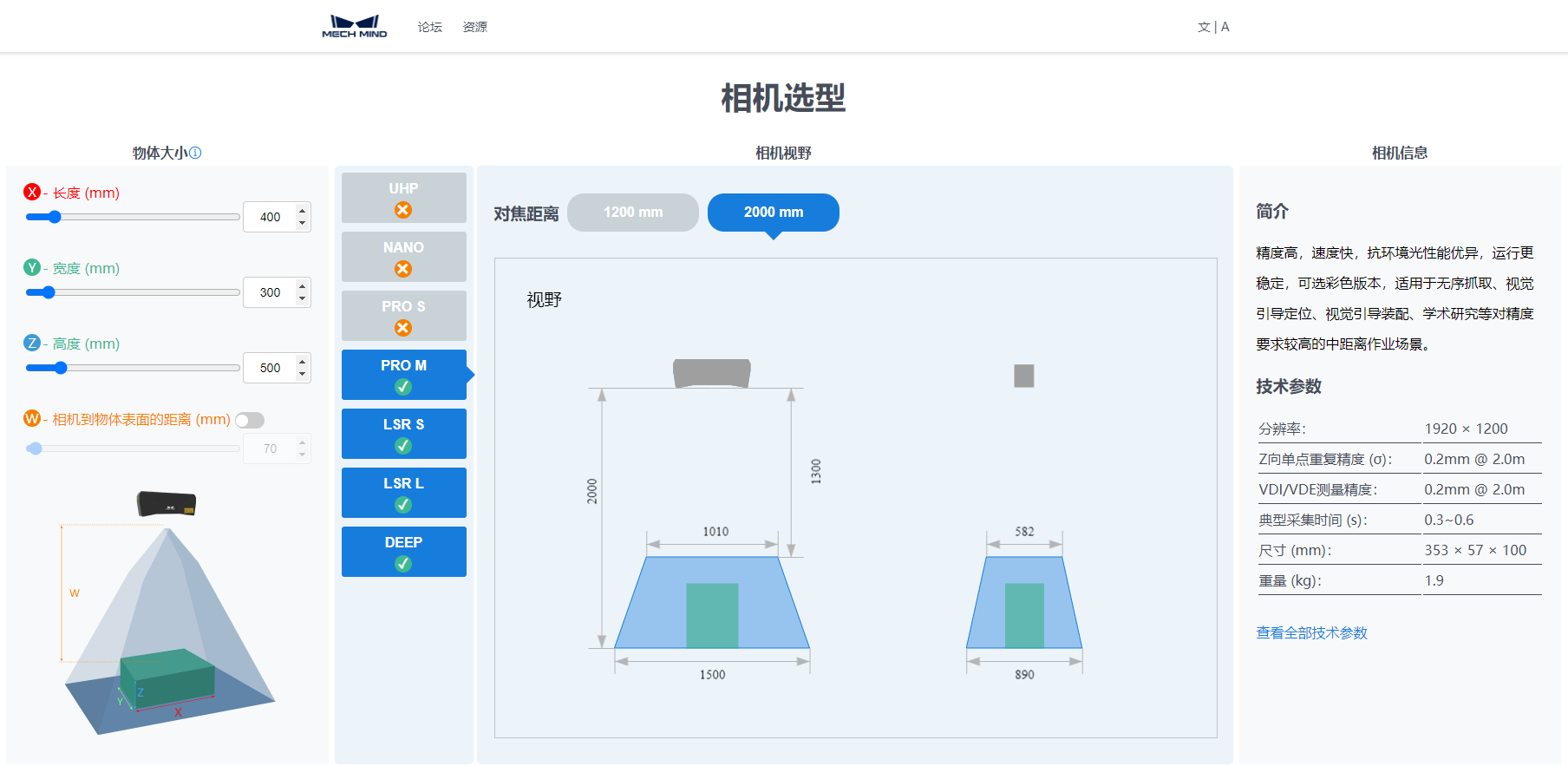Select the LSR S camera model

tap(403, 434)
